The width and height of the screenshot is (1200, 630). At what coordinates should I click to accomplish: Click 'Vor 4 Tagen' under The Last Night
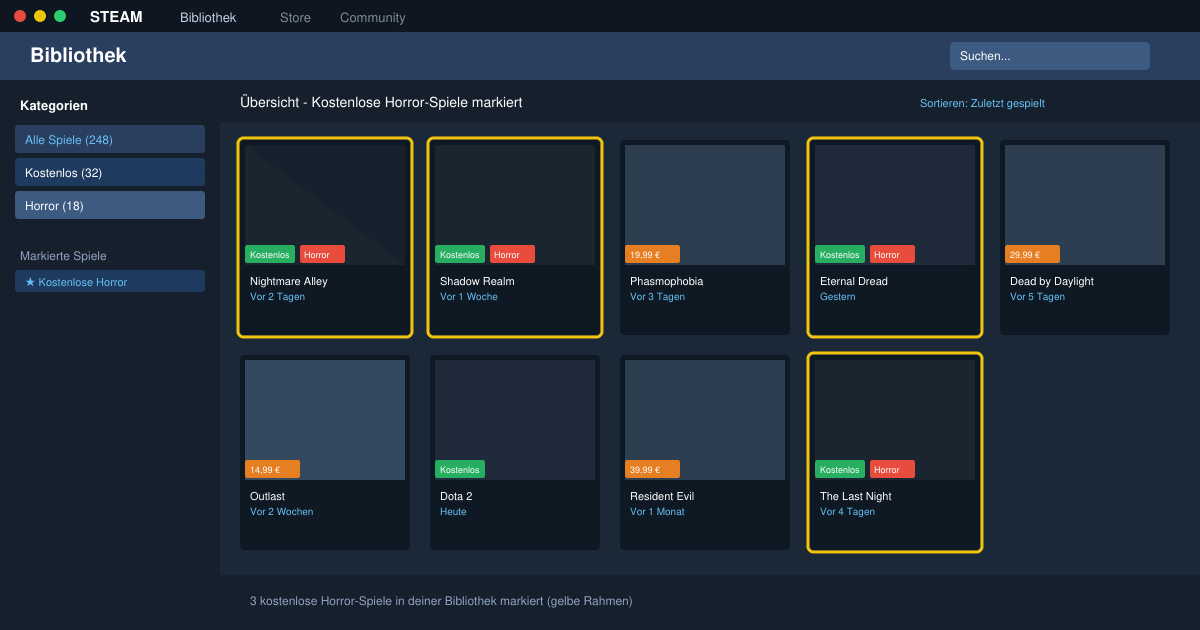point(847,512)
